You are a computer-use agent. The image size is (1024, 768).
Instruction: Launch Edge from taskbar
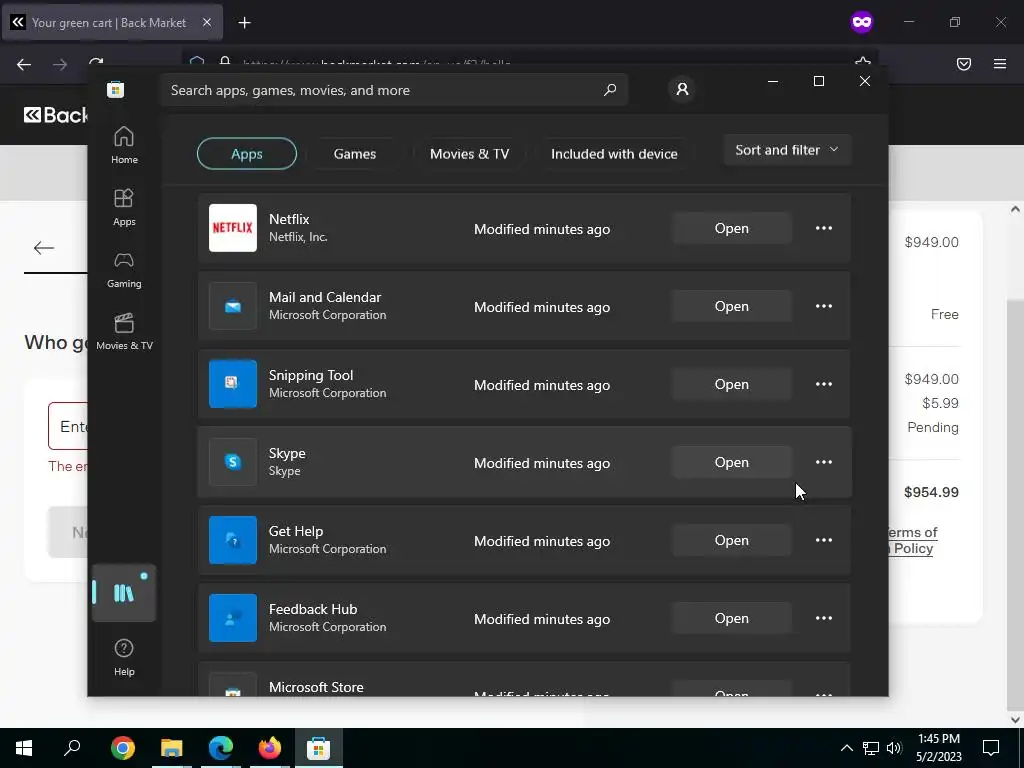click(221, 748)
